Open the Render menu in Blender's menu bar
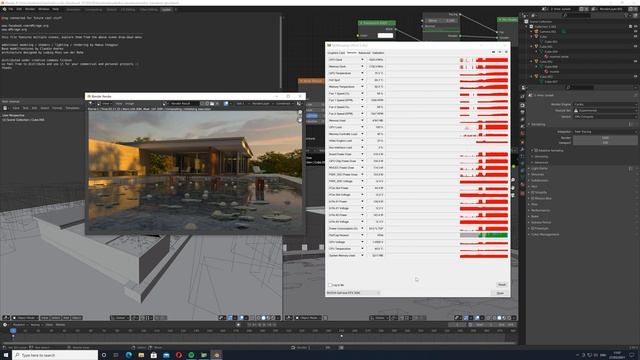The image size is (640, 360). pos(30,9)
